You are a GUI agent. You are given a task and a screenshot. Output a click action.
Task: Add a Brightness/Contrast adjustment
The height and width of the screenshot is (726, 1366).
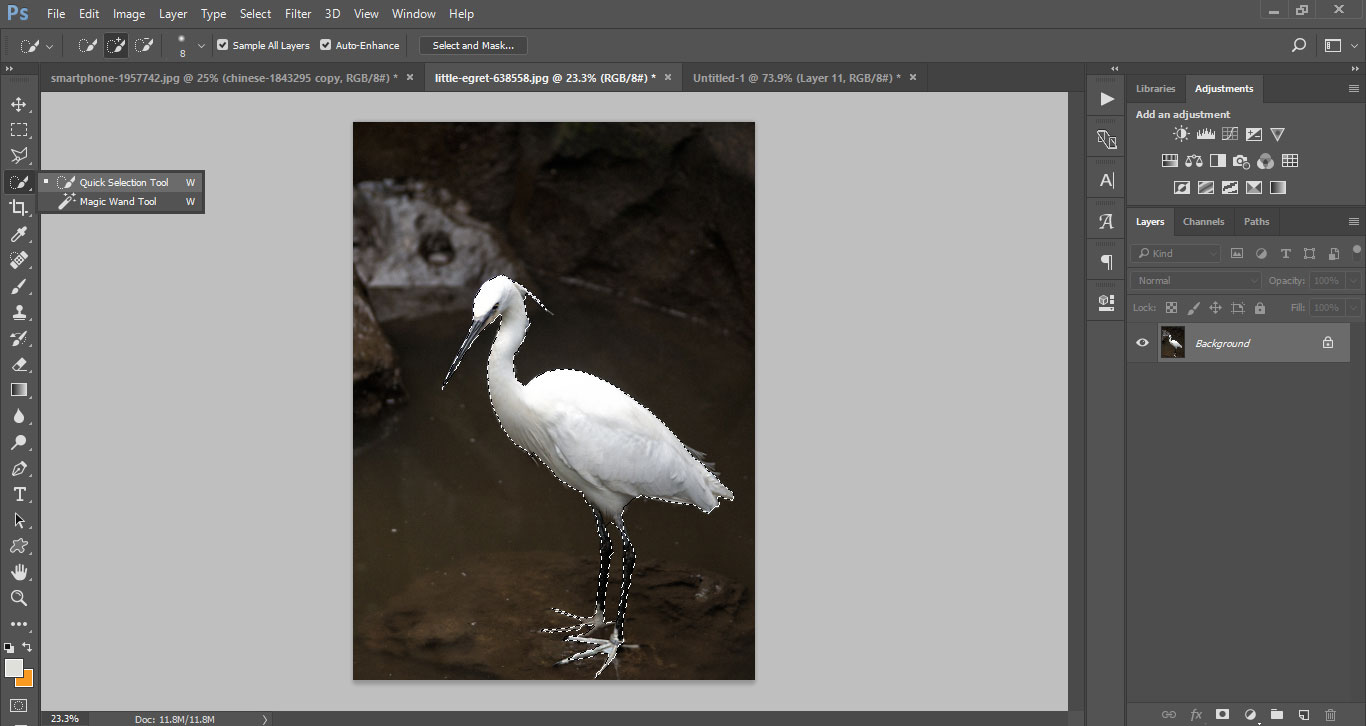click(x=1181, y=134)
